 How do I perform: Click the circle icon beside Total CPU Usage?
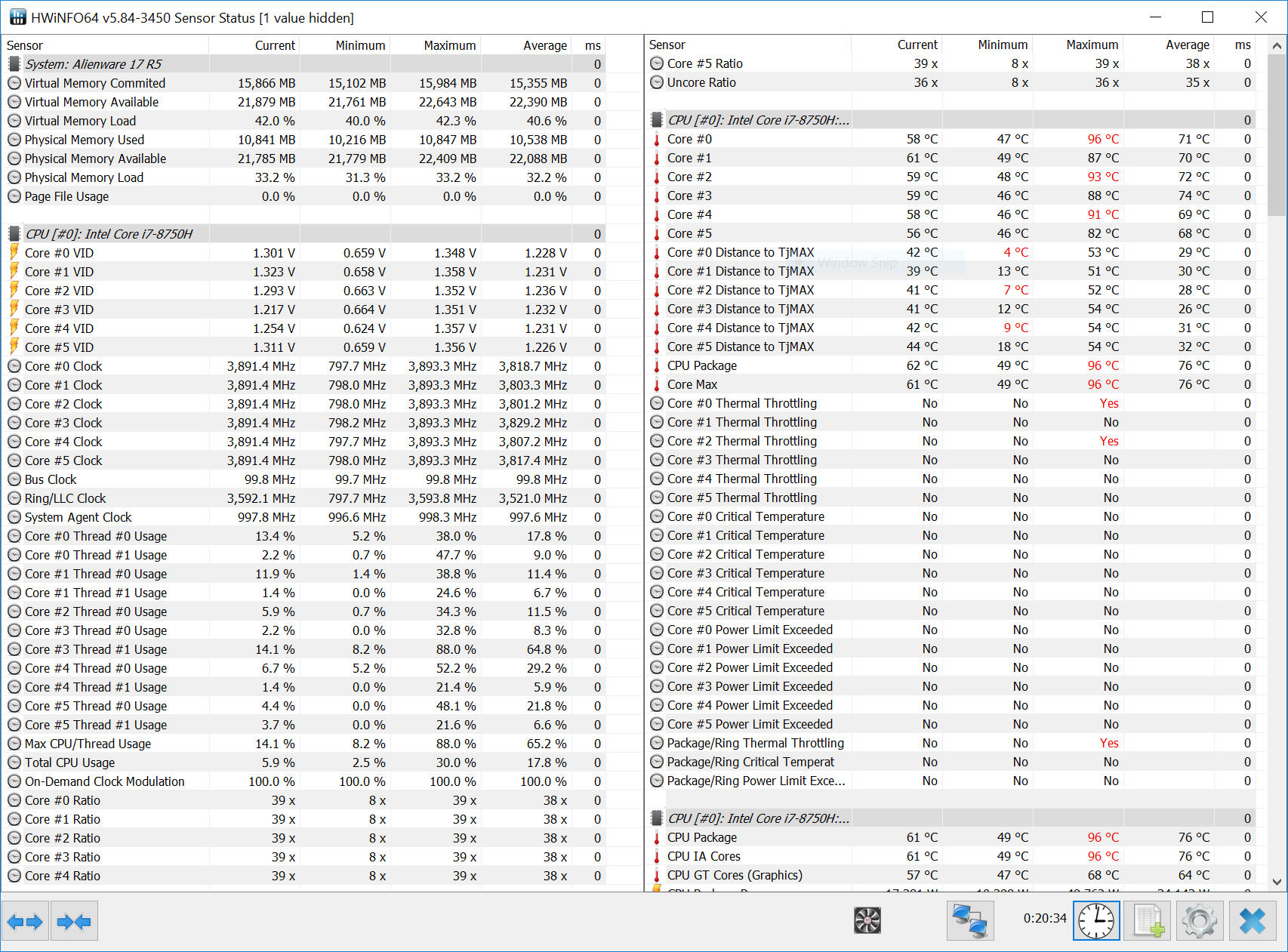(14, 763)
